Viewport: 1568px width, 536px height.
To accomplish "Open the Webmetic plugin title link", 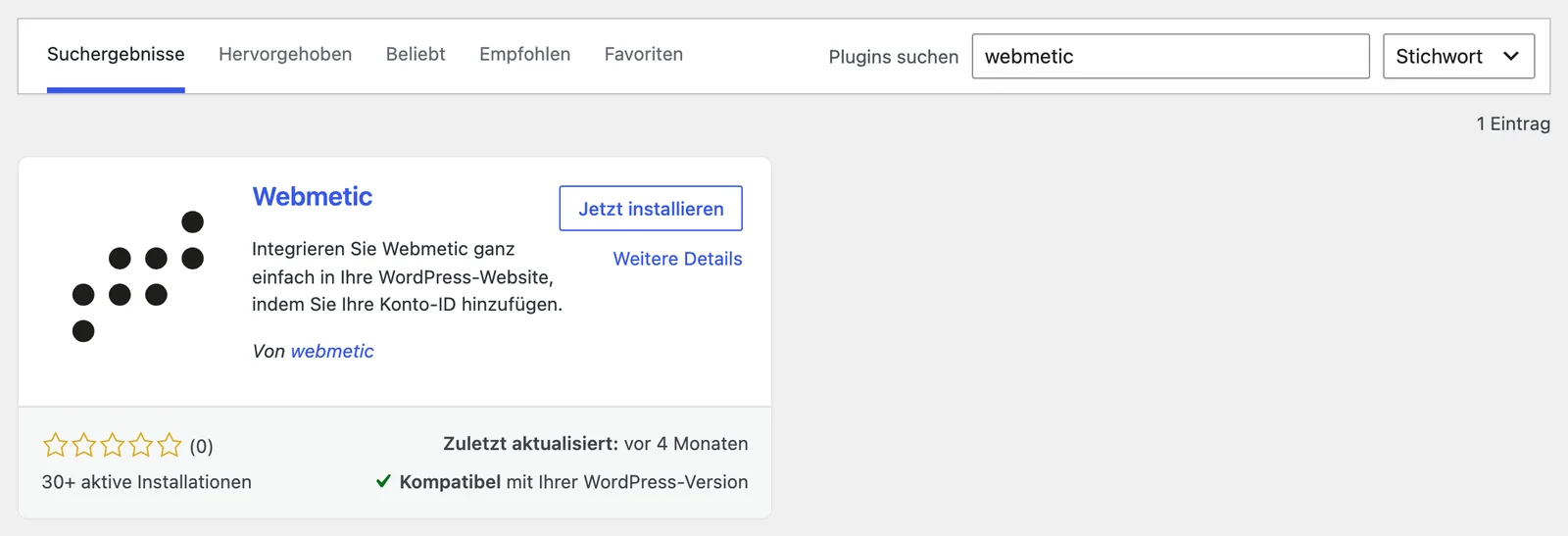I will pos(313,197).
